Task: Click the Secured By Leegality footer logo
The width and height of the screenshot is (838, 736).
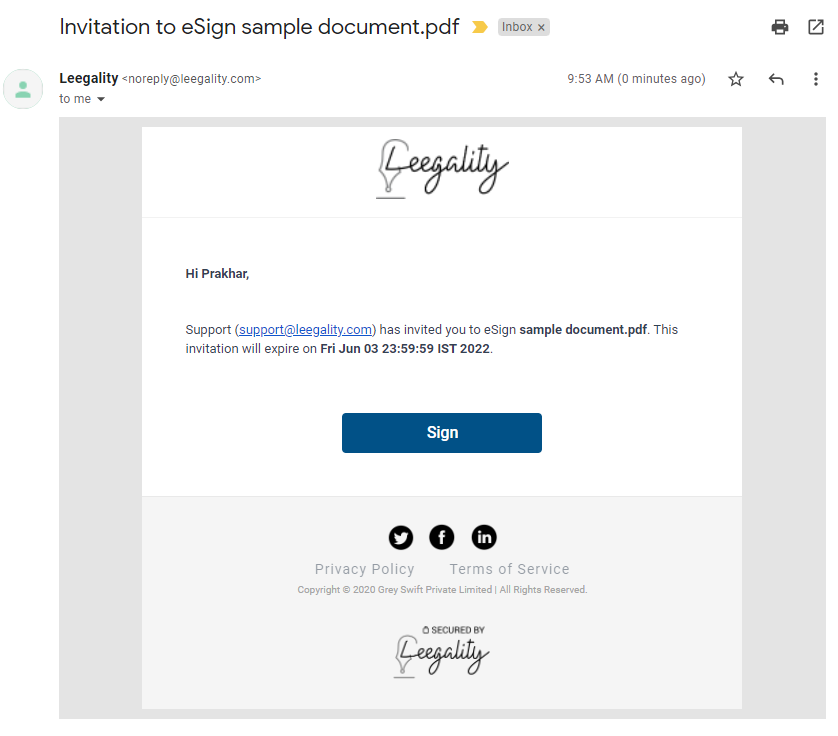Action: click(x=441, y=651)
